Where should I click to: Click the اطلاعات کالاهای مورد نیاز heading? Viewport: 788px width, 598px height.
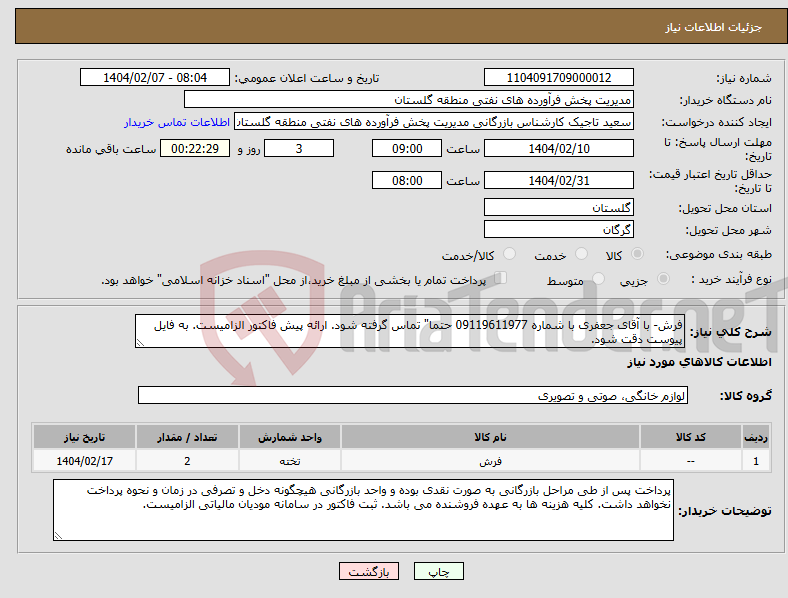pyautogui.click(x=699, y=362)
